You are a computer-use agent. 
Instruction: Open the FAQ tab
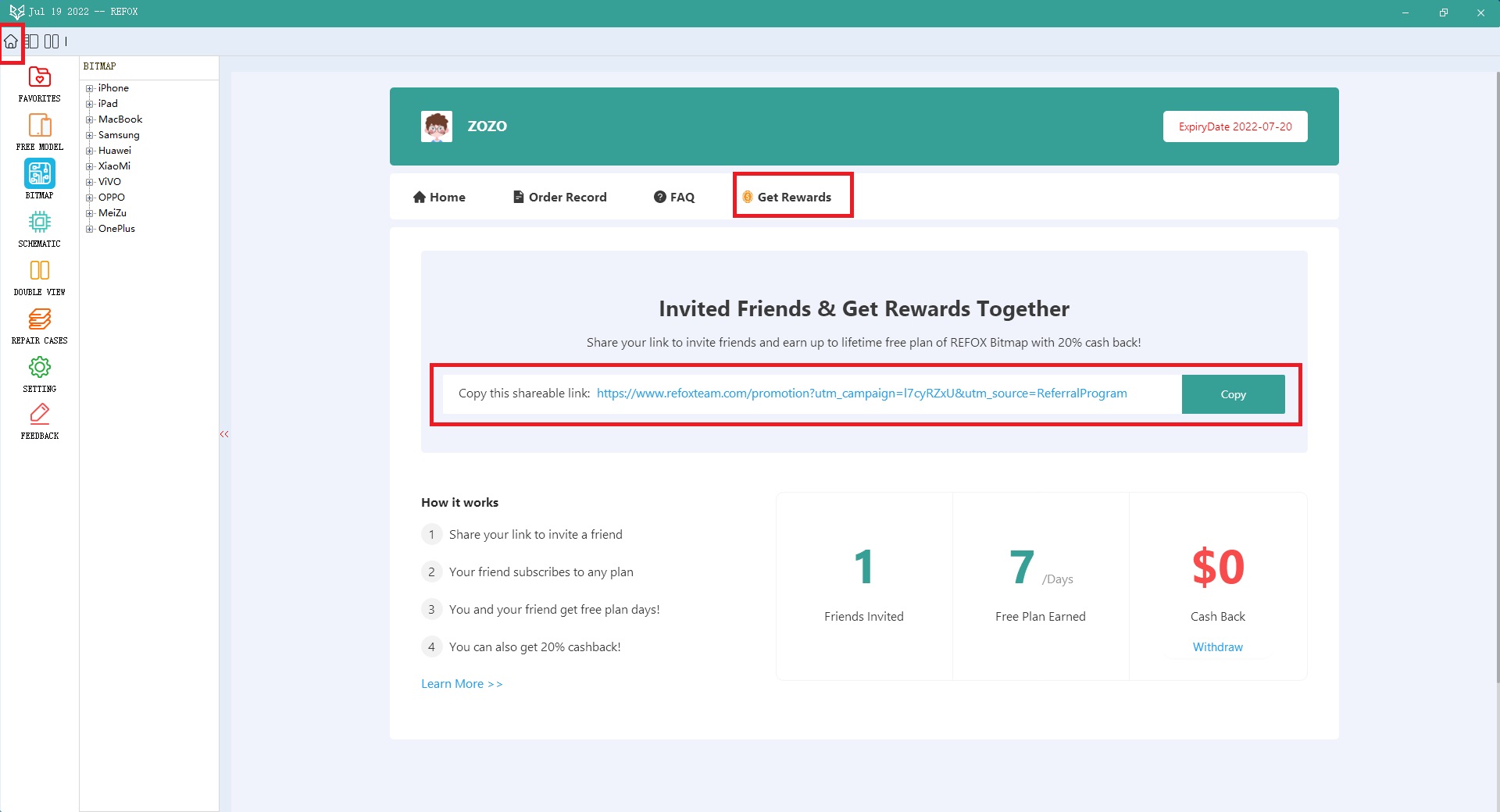[674, 197]
